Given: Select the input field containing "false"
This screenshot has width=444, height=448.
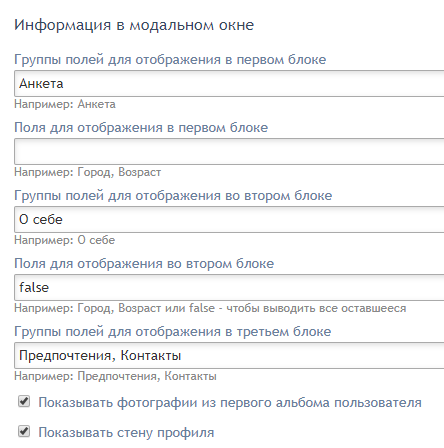Looking at the screenshot, I should (229, 288).
